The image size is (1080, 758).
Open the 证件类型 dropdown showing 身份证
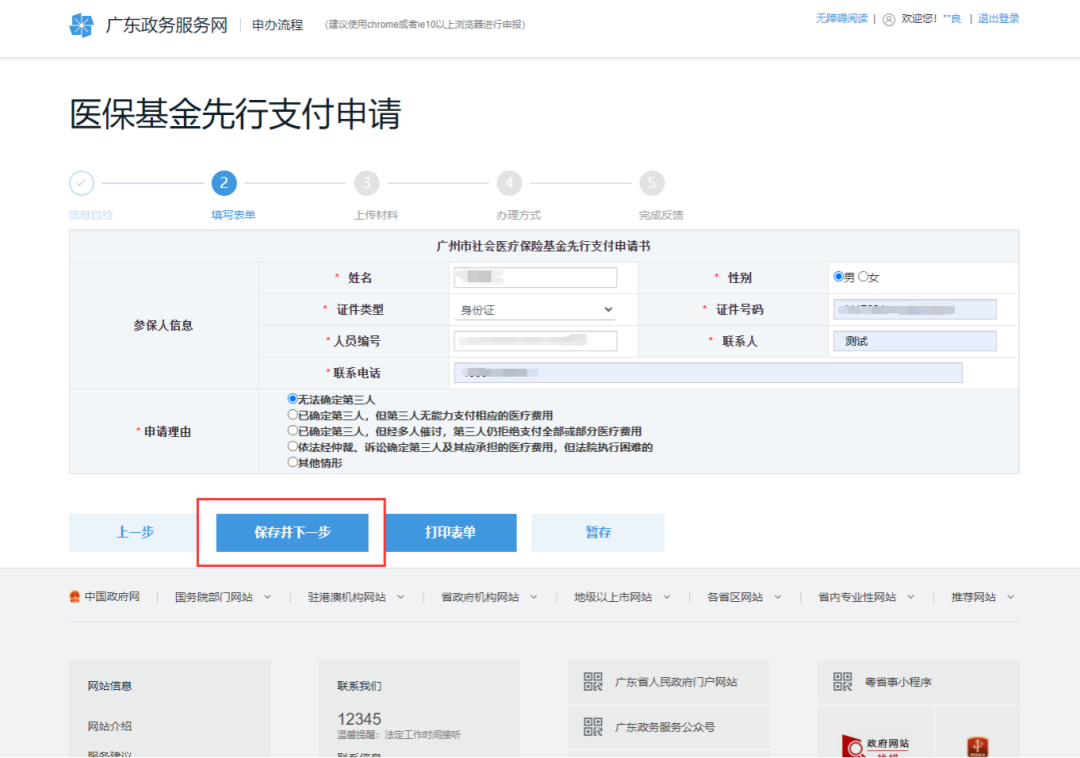[x=534, y=310]
